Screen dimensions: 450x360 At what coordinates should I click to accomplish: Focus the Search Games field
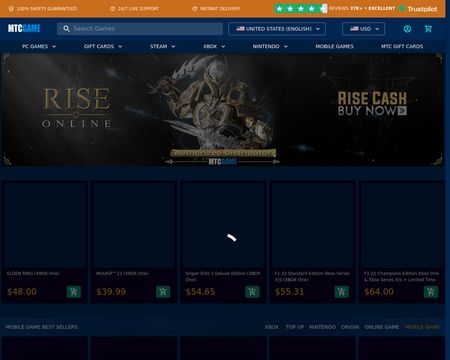[x=140, y=29]
